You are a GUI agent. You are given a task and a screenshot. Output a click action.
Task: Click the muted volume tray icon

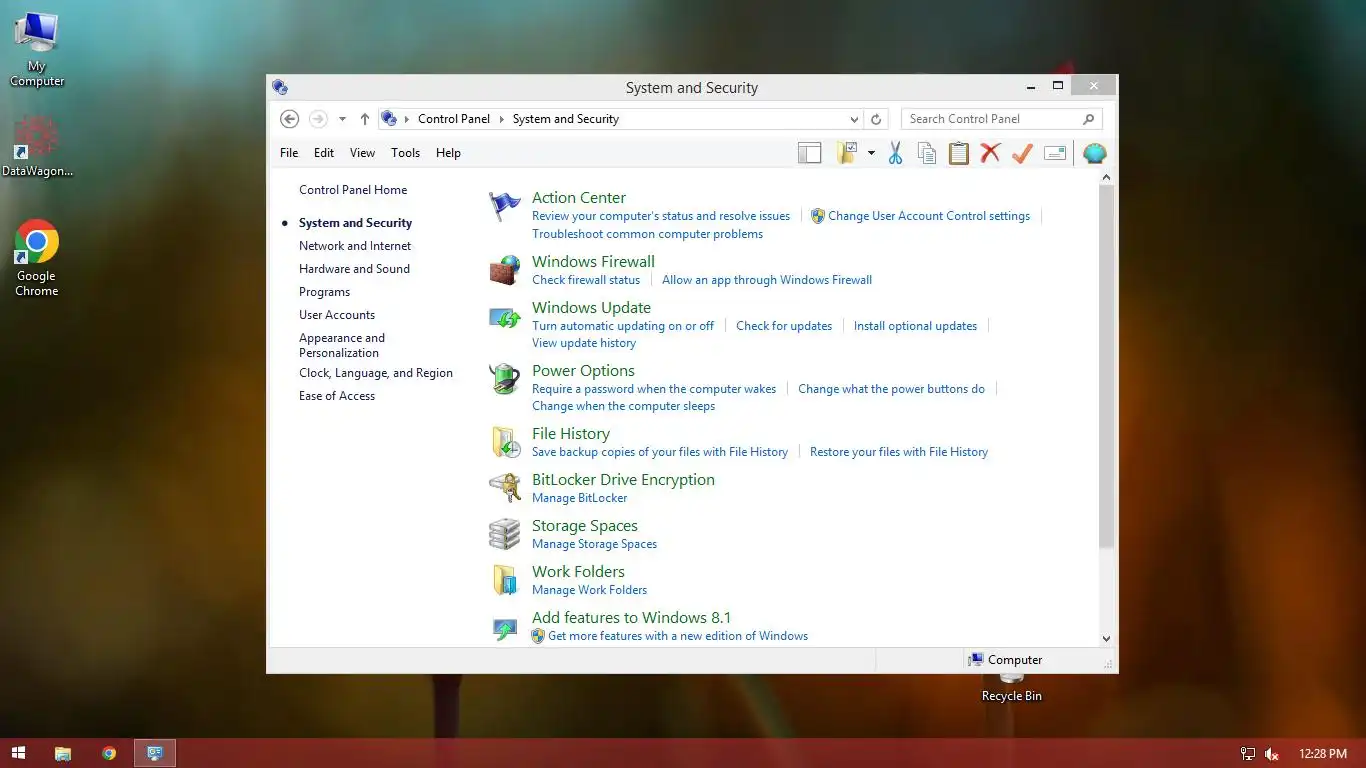(x=1272, y=754)
